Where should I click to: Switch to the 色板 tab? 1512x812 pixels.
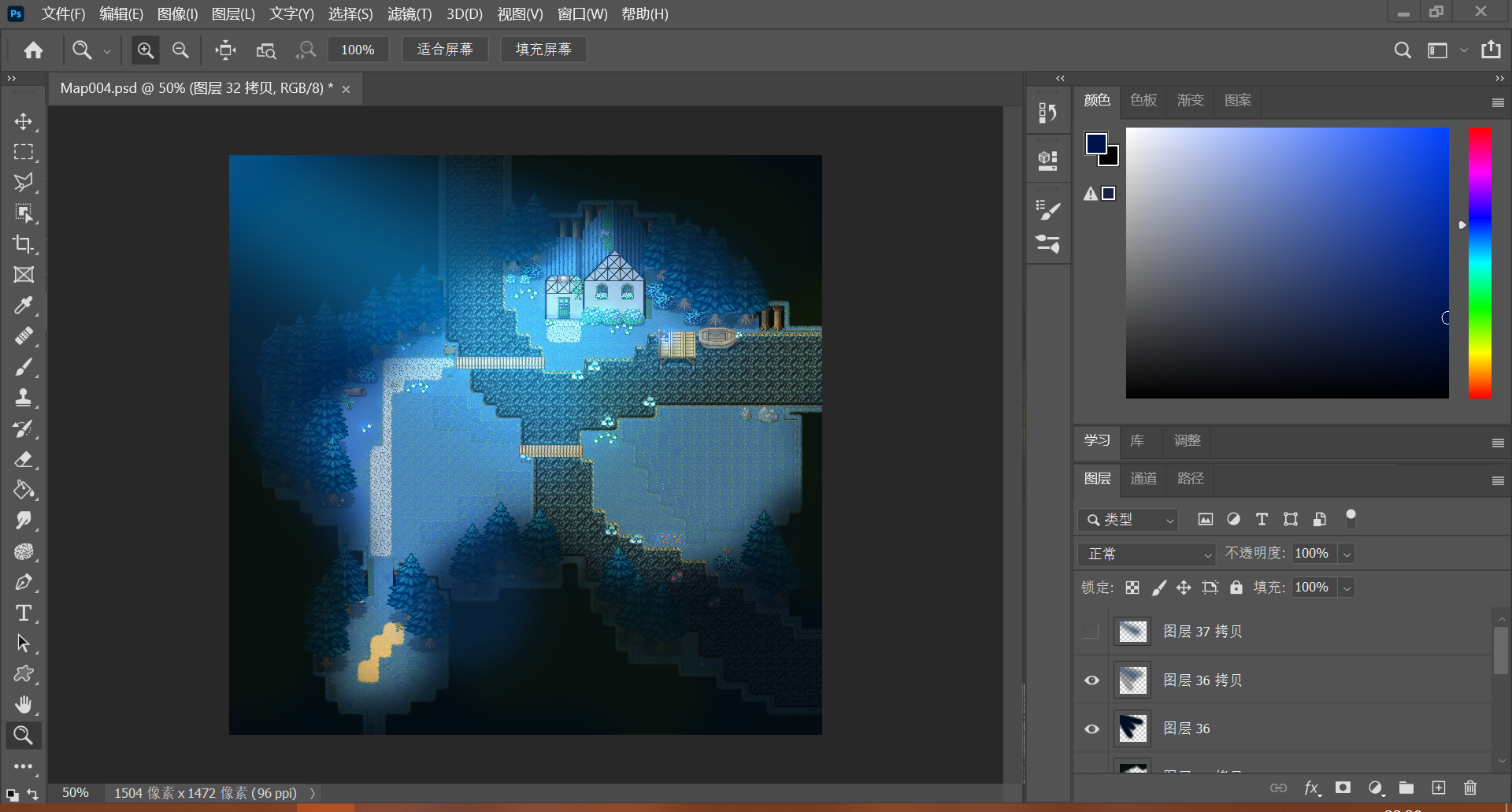pyautogui.click(x=1143, y=100)
